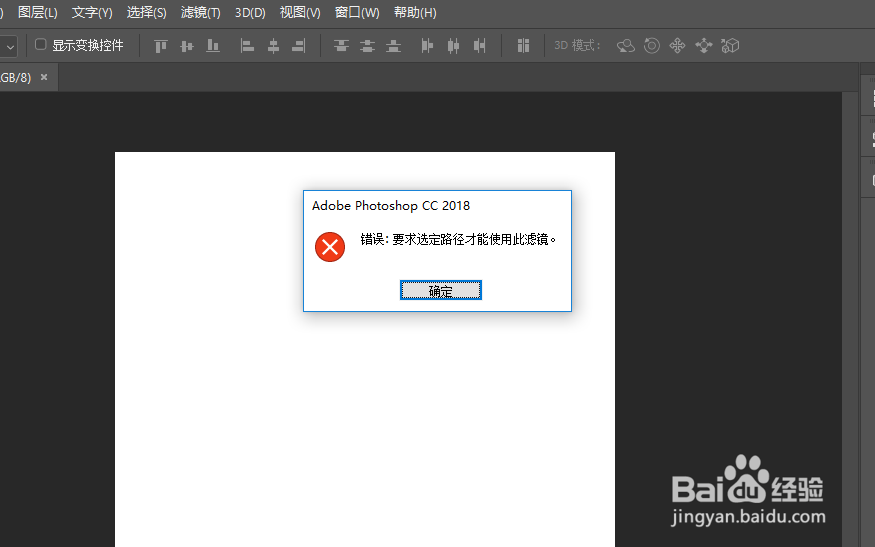Click the auto-align layers icon
875x547 pixels.
click(523, 46)
